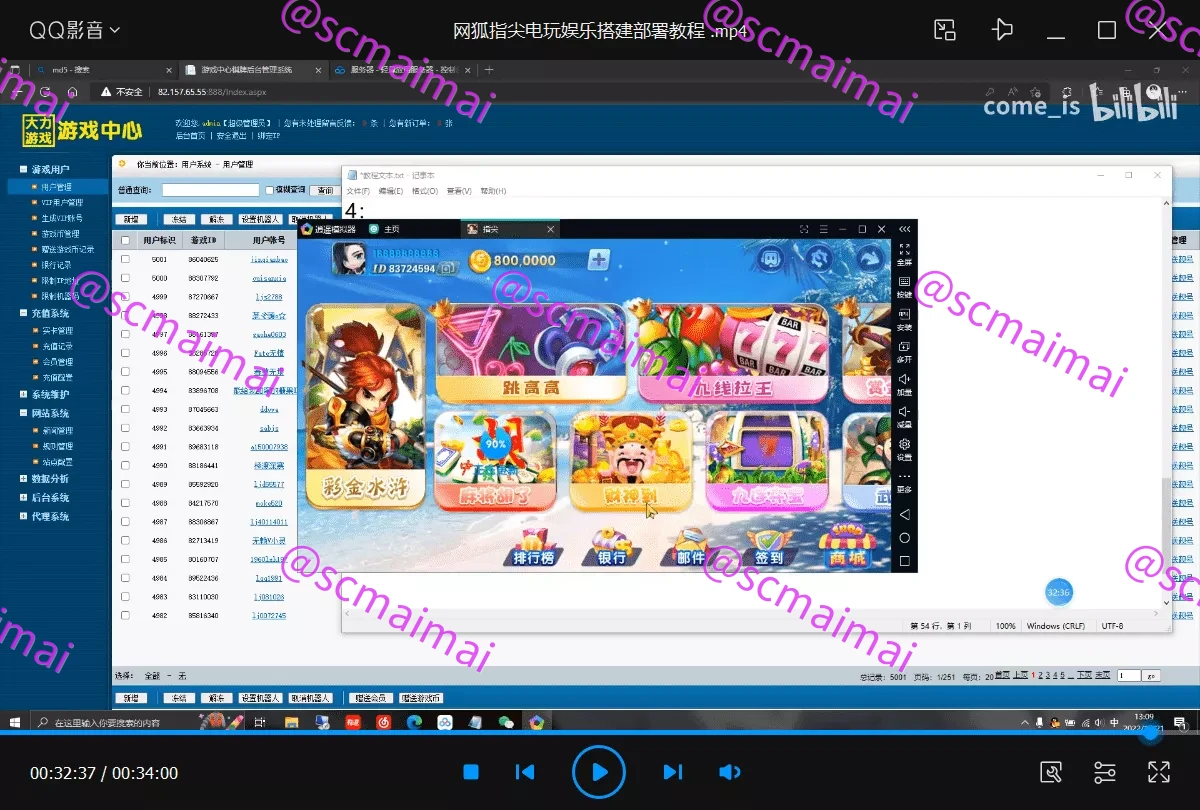
Task: Open Notepad 编辑 menu
Action: [391, 191]
